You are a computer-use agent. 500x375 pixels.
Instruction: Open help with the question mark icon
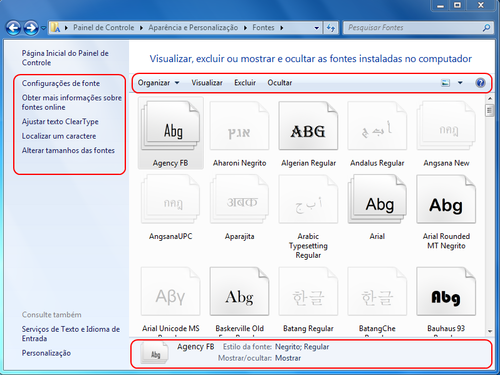point(480,83)
